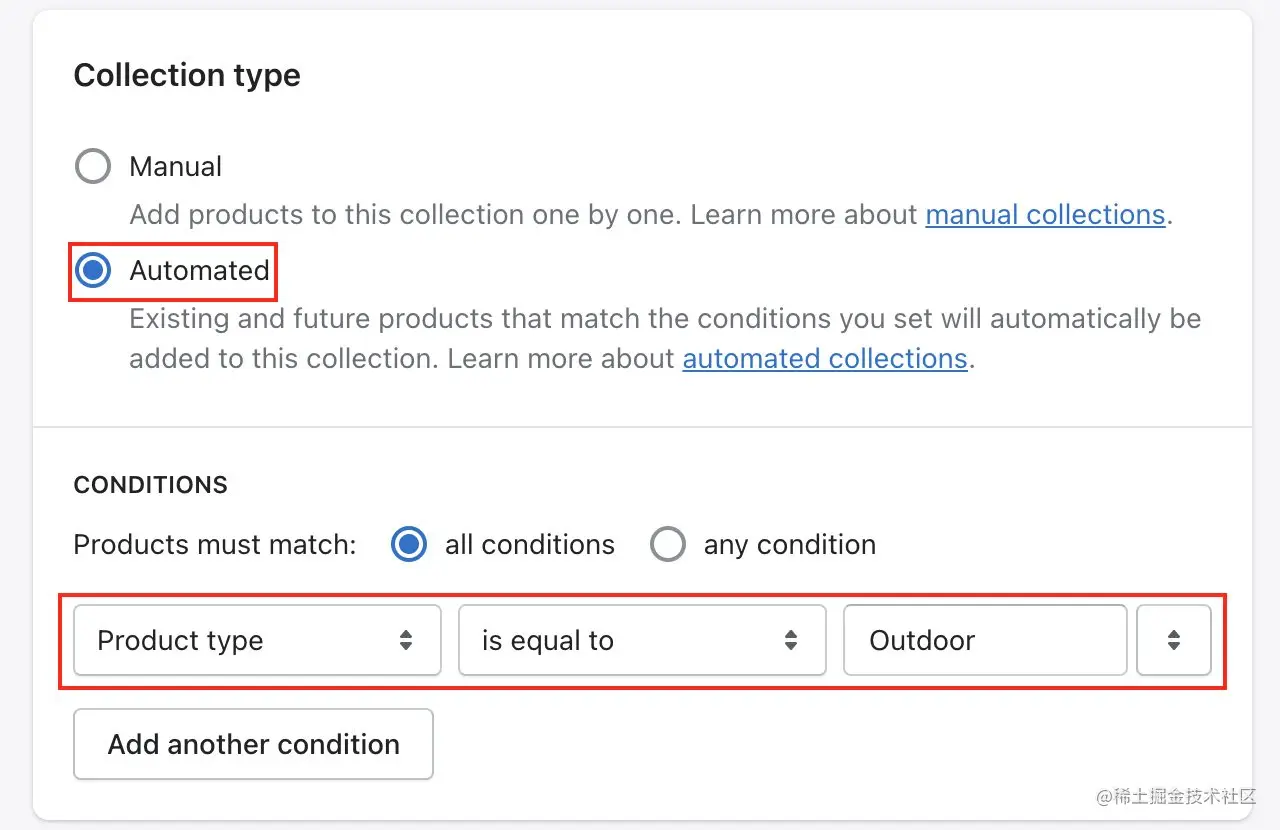This screenshot has width=1280, height=830.
Task: Click the arrow icon inside 'is equal to' select
Action: click(791, 640)
